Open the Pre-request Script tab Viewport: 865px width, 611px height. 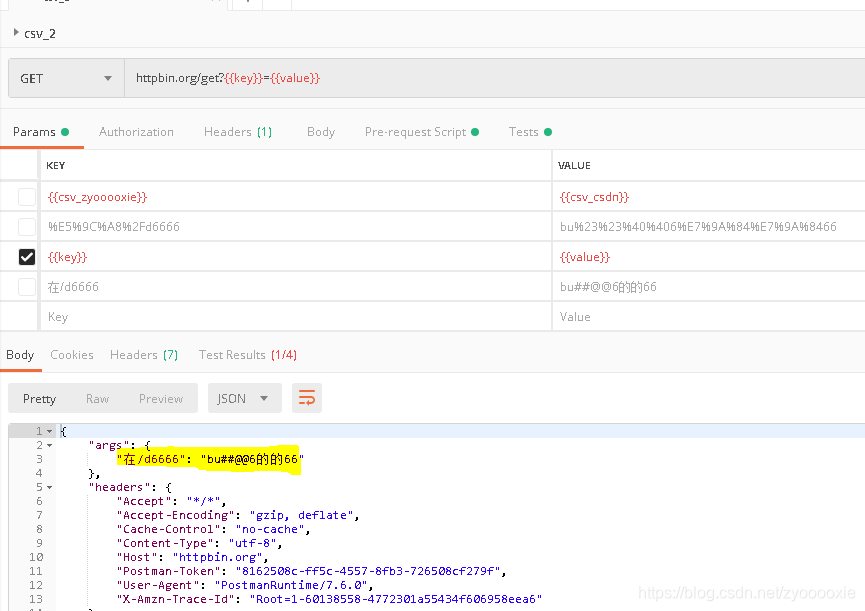click(421, 132)
